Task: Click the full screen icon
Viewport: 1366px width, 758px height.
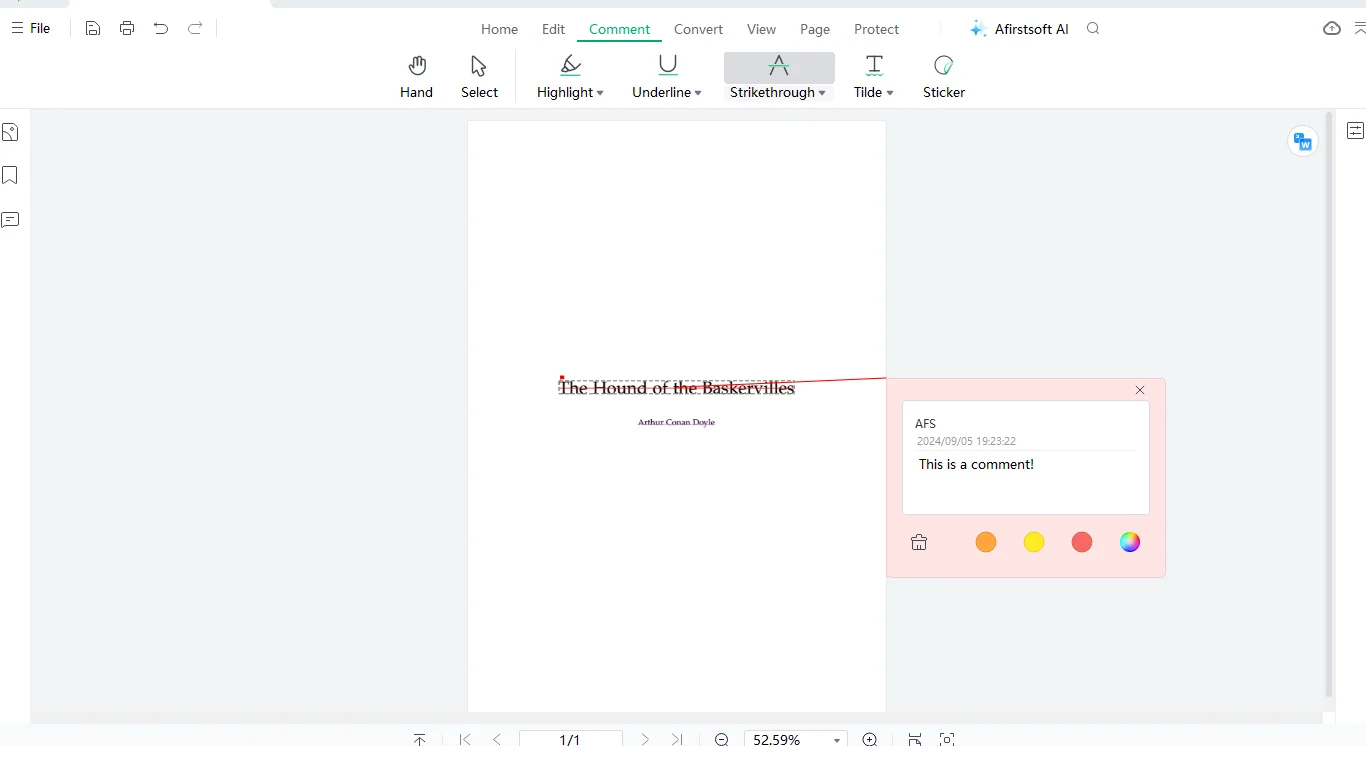Action: tap(947, 740)
